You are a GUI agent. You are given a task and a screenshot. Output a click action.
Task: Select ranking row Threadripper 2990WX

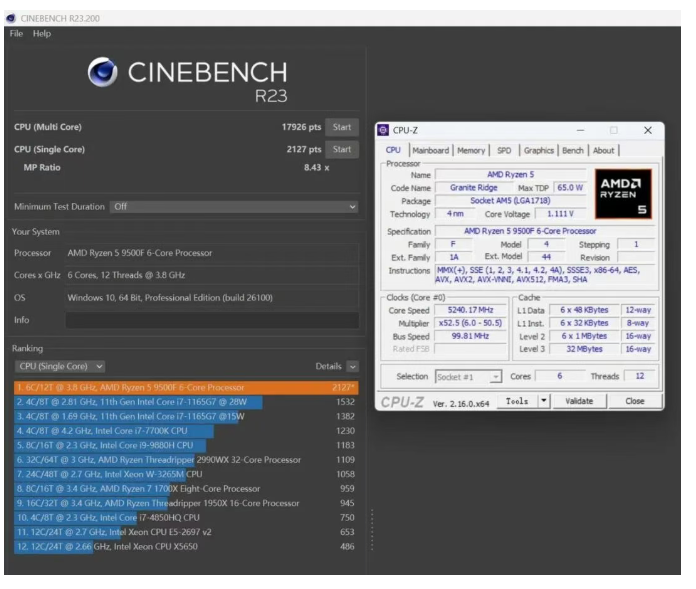coord(186,460)
